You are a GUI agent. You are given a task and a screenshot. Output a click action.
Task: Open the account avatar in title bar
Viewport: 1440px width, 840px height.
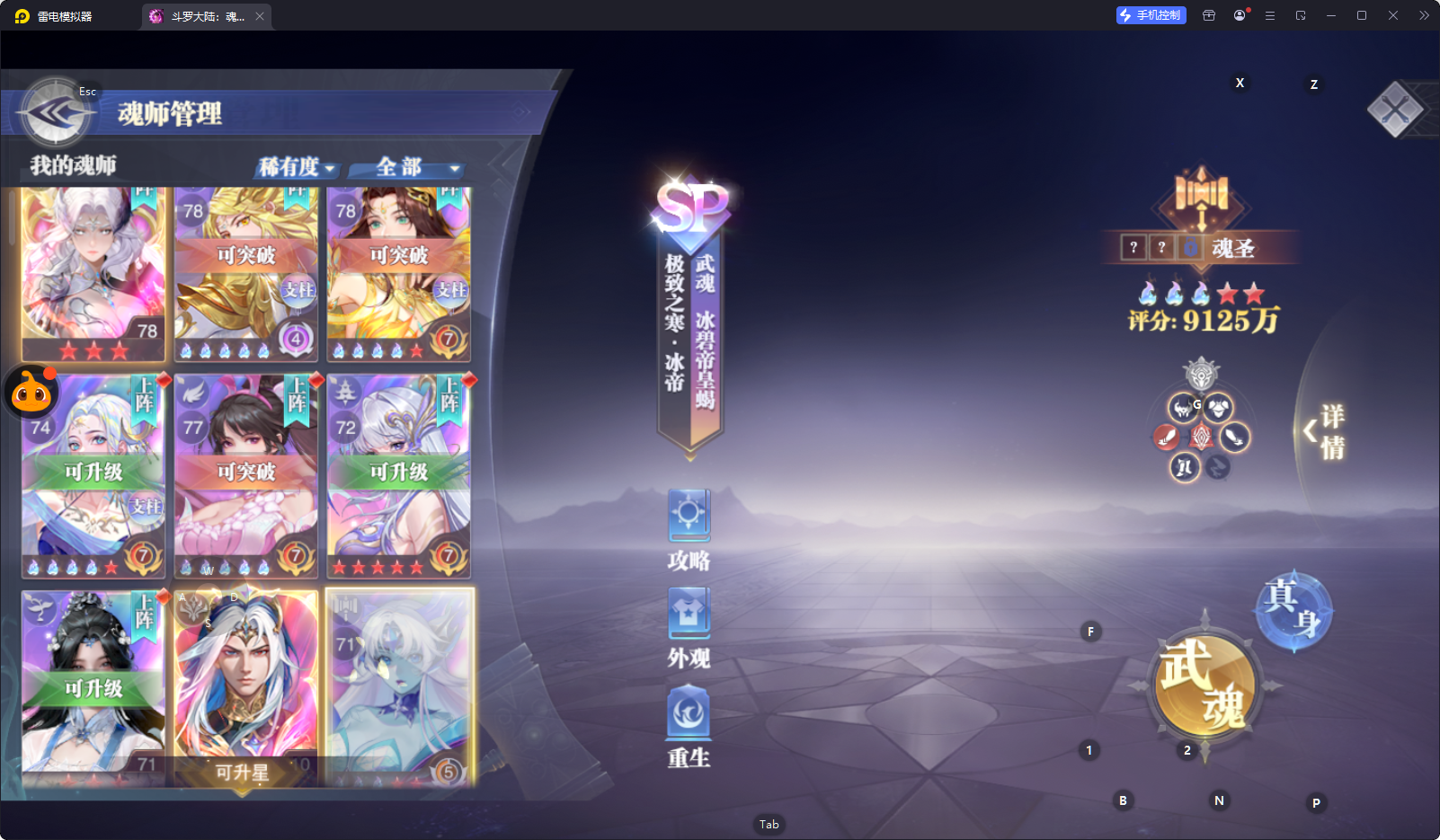[1240, 15]
